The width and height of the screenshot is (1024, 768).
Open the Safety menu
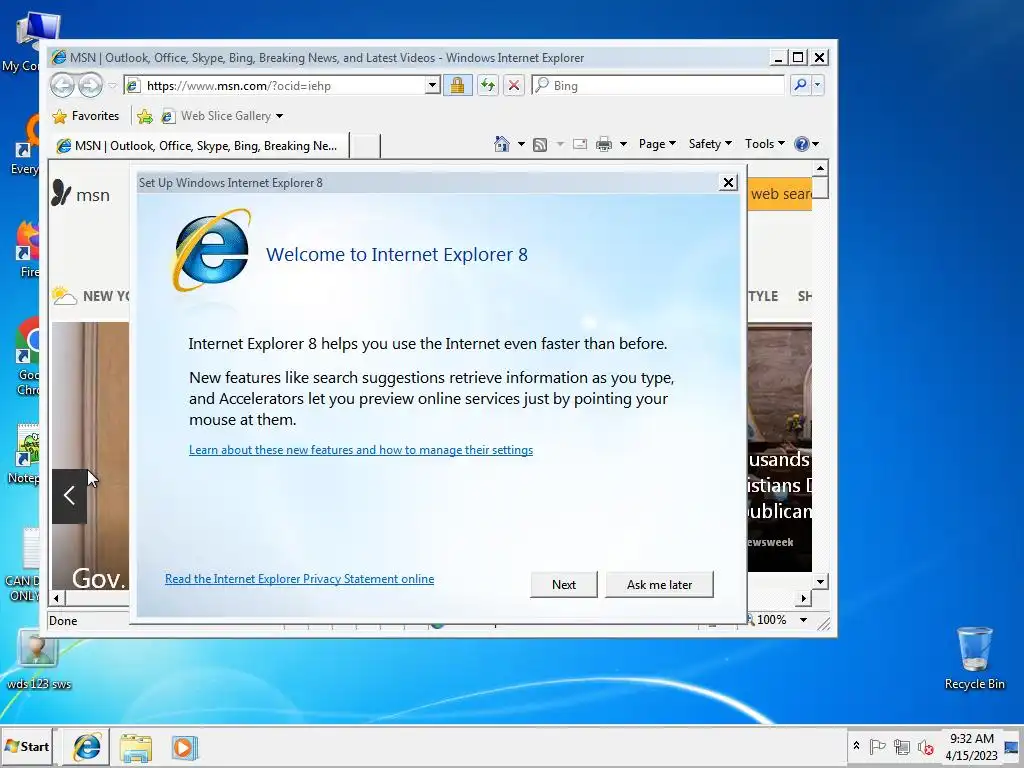point(710,144)
